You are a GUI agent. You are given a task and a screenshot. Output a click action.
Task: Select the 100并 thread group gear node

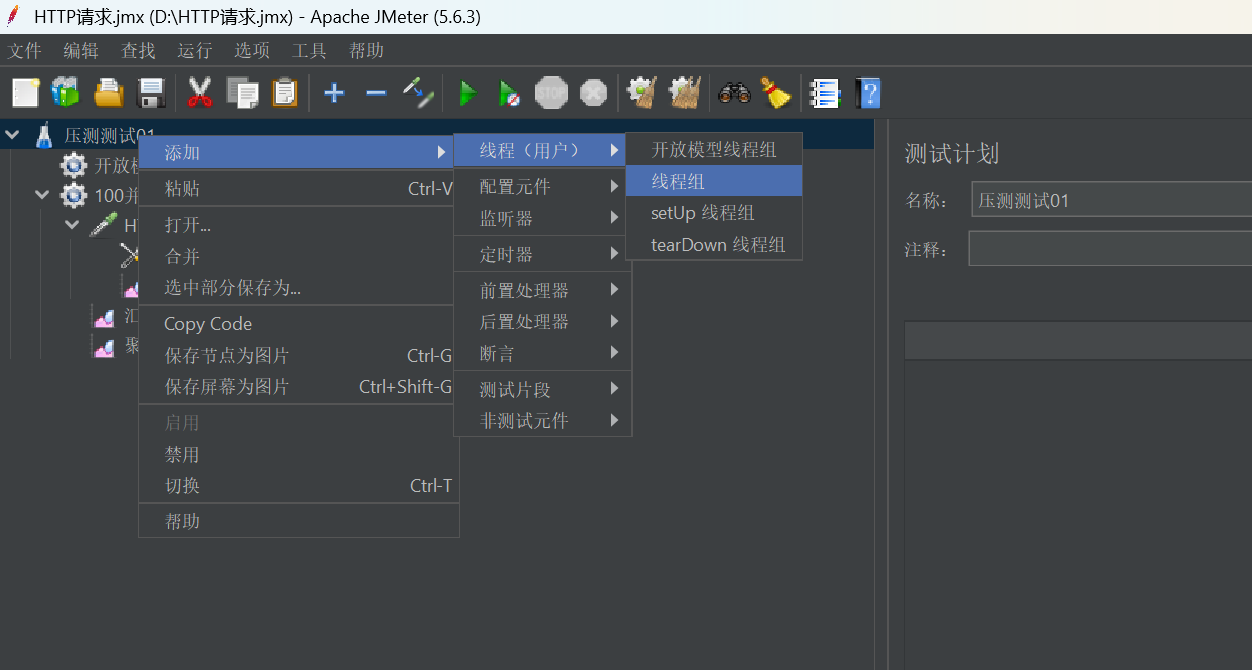(x=100, y=195)
